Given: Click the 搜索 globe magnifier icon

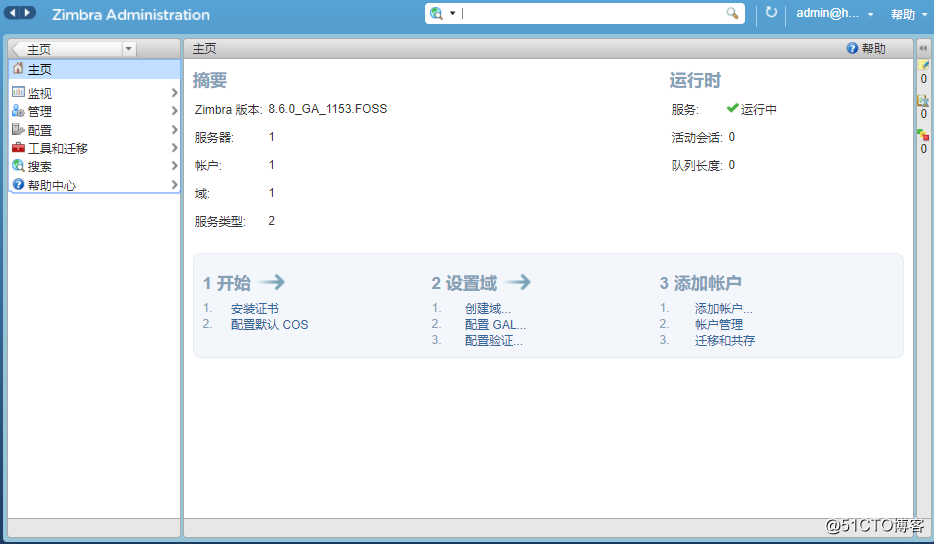Looking at the screenshot, I should pyautogui.click(x=18, y=166).
